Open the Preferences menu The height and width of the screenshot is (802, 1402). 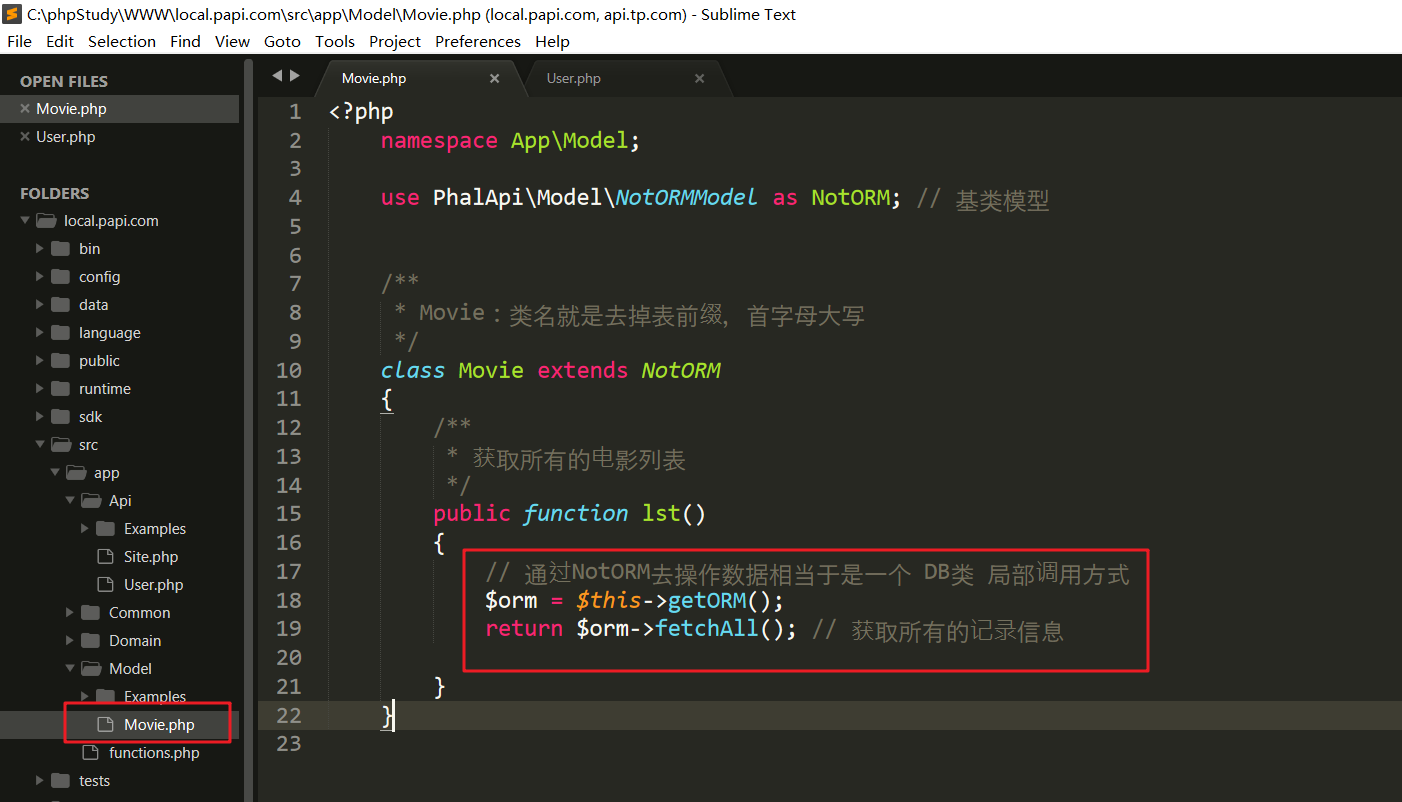click(x=478, y=41)
